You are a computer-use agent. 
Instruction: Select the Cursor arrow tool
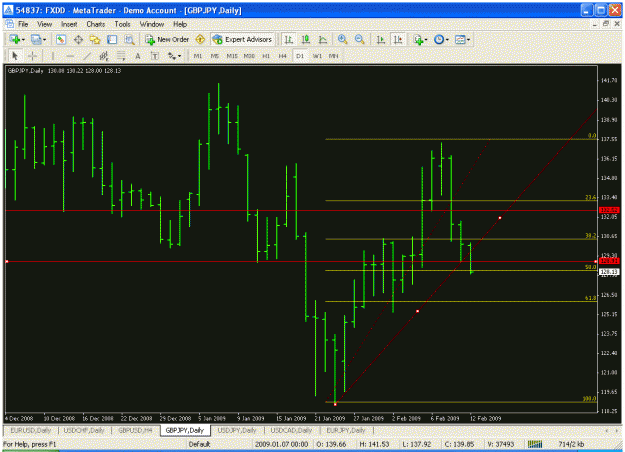coord(15,56)
